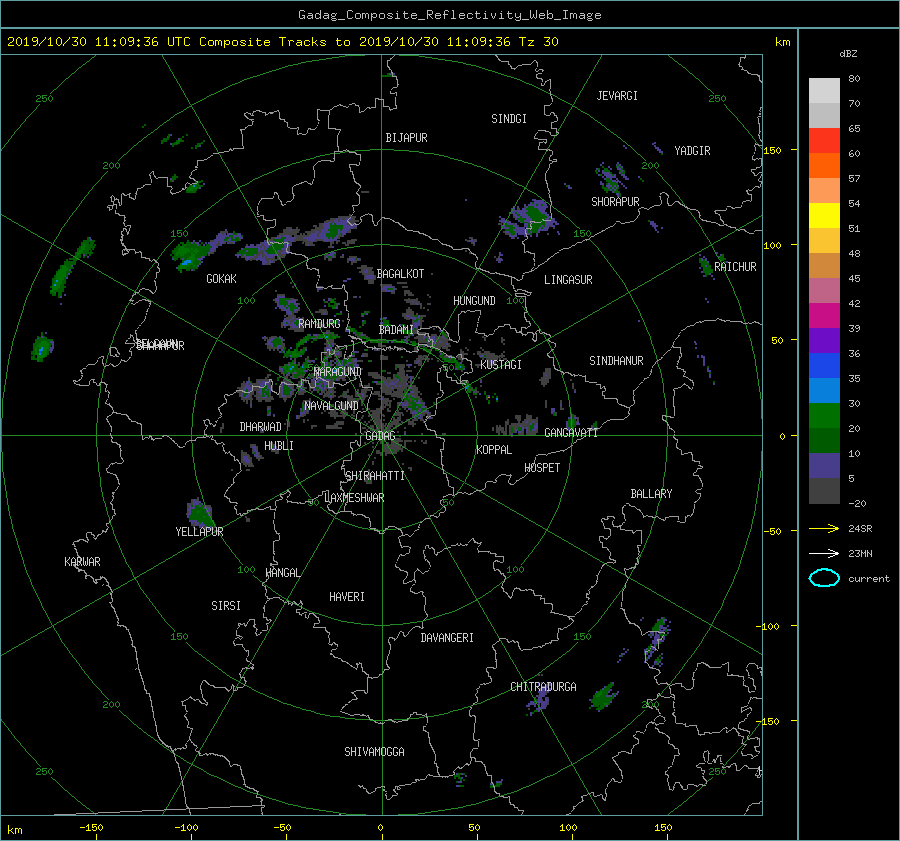Click the GADAG radar center label
This screenshot has height=841, width=900.
pyautogui.click(x=380, y=436)
